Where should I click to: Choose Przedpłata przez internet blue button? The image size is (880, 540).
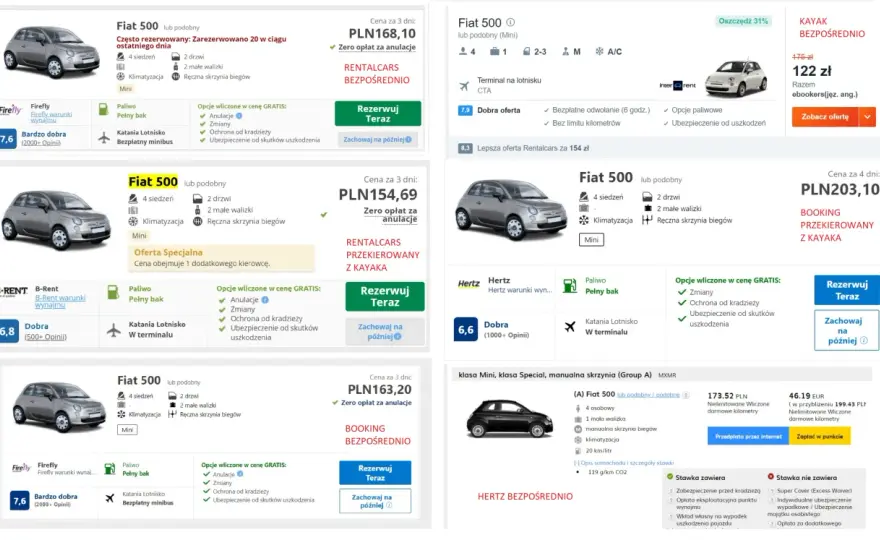tap(748, 436)
